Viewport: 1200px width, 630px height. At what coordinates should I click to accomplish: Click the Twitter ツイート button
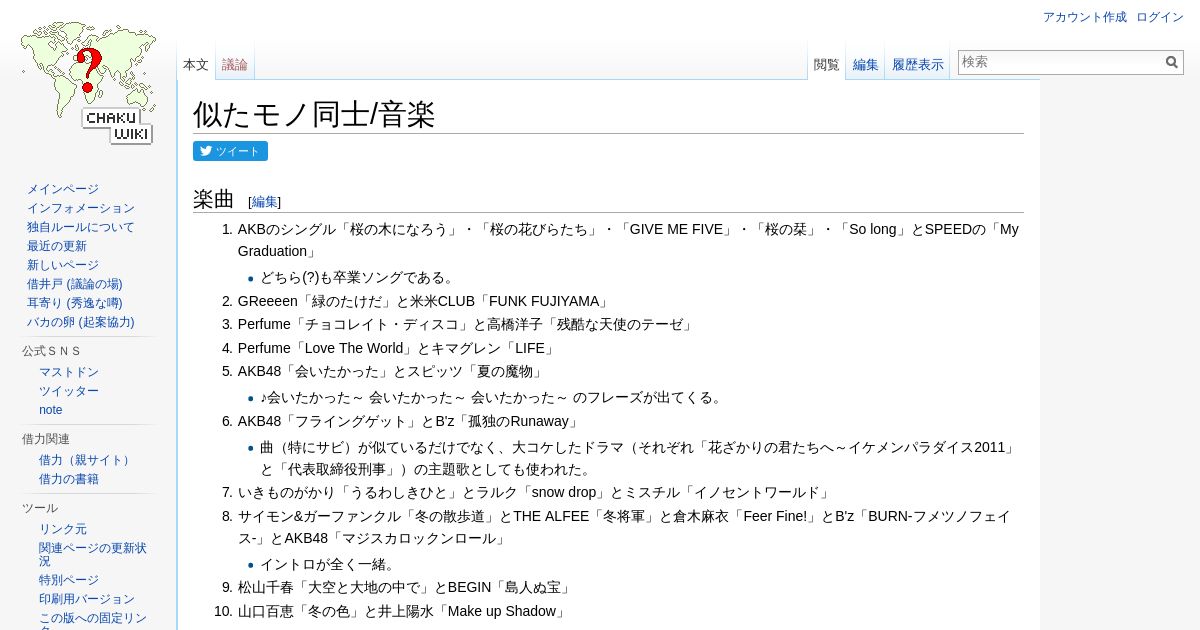pyautogui.click(x=230, y=151)
